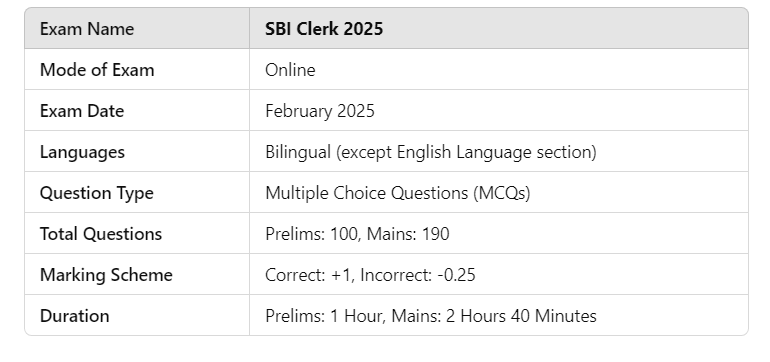Click the "Total Questions" row label

click(101, 234)
